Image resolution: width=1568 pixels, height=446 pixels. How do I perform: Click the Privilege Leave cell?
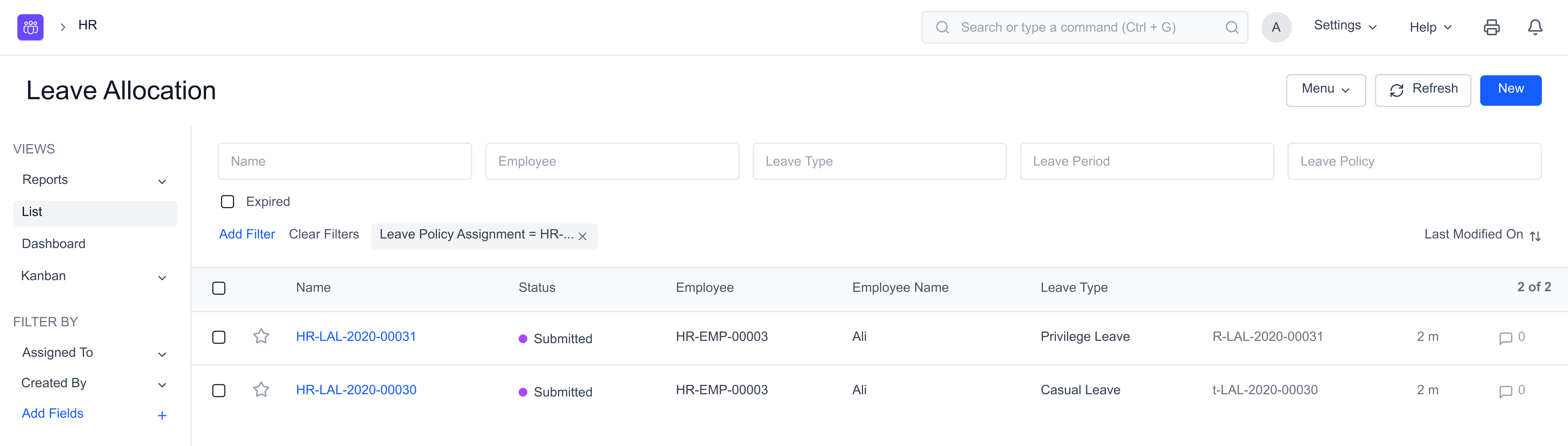pos(1085,336)
